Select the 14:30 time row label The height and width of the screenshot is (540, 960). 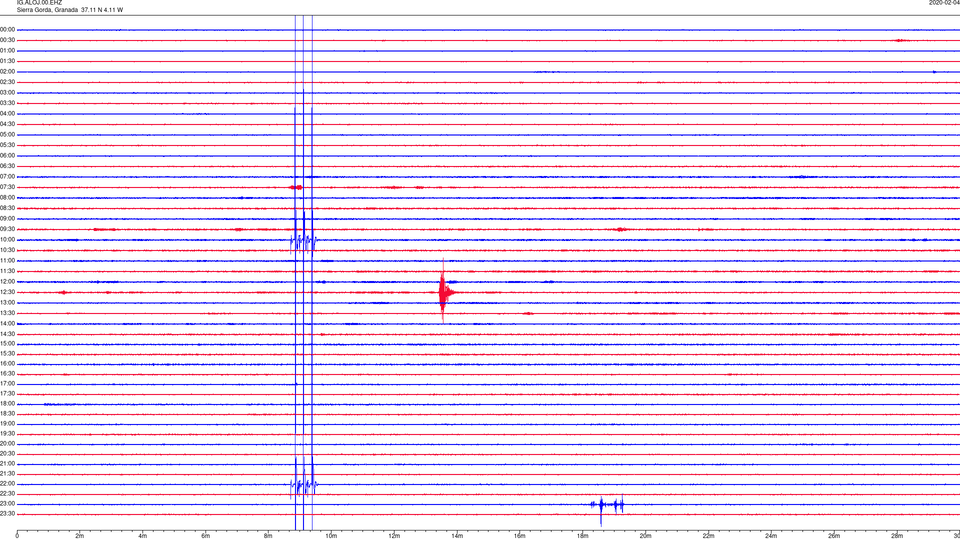[7, 334]
